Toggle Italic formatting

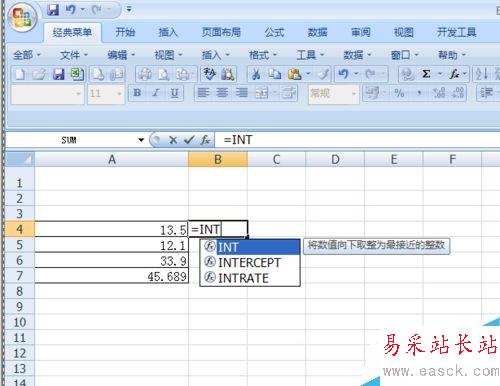click(156, 93)
